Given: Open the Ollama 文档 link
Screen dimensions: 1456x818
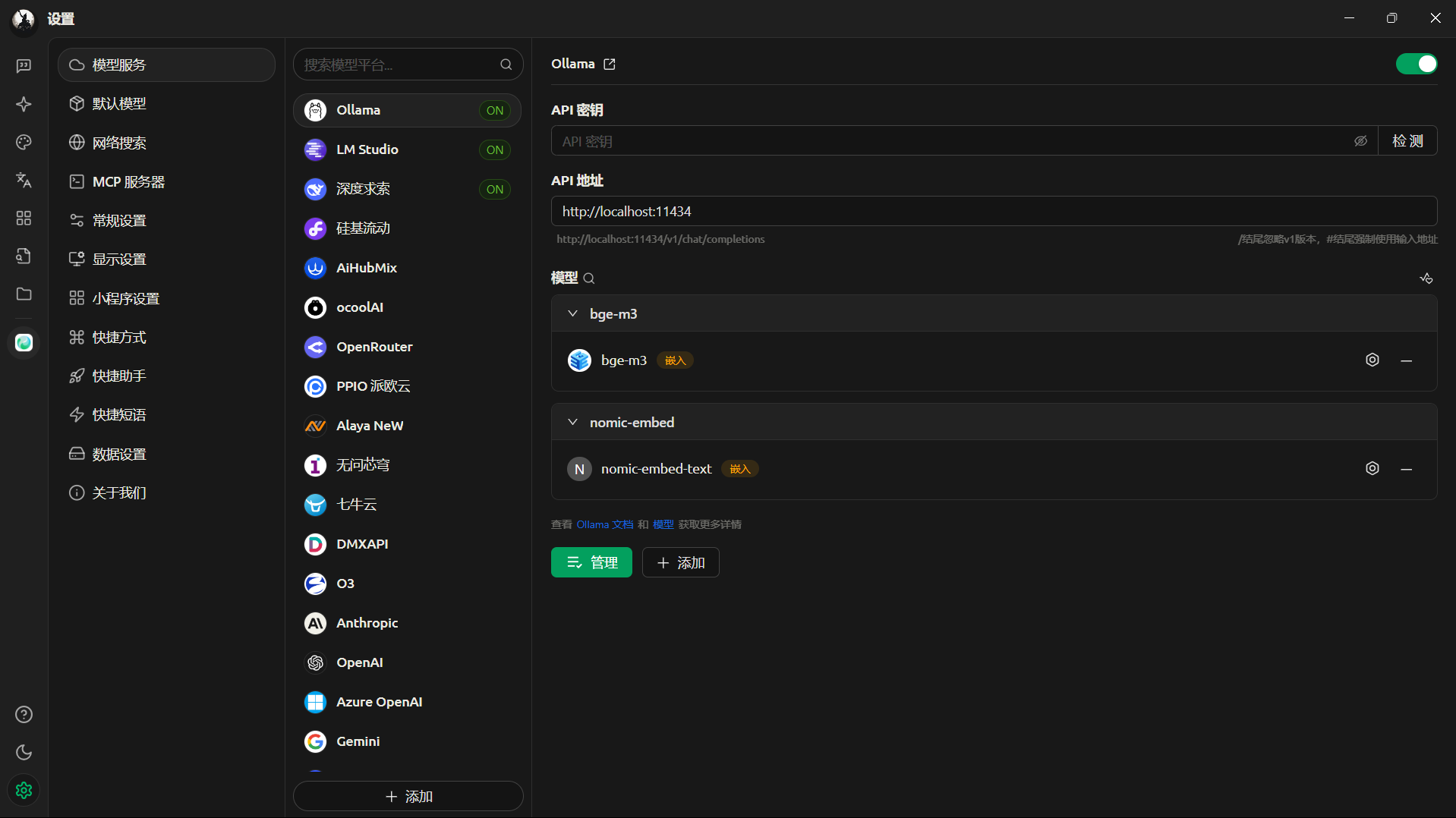Looking at the screenshot, I should coord(604,524).
